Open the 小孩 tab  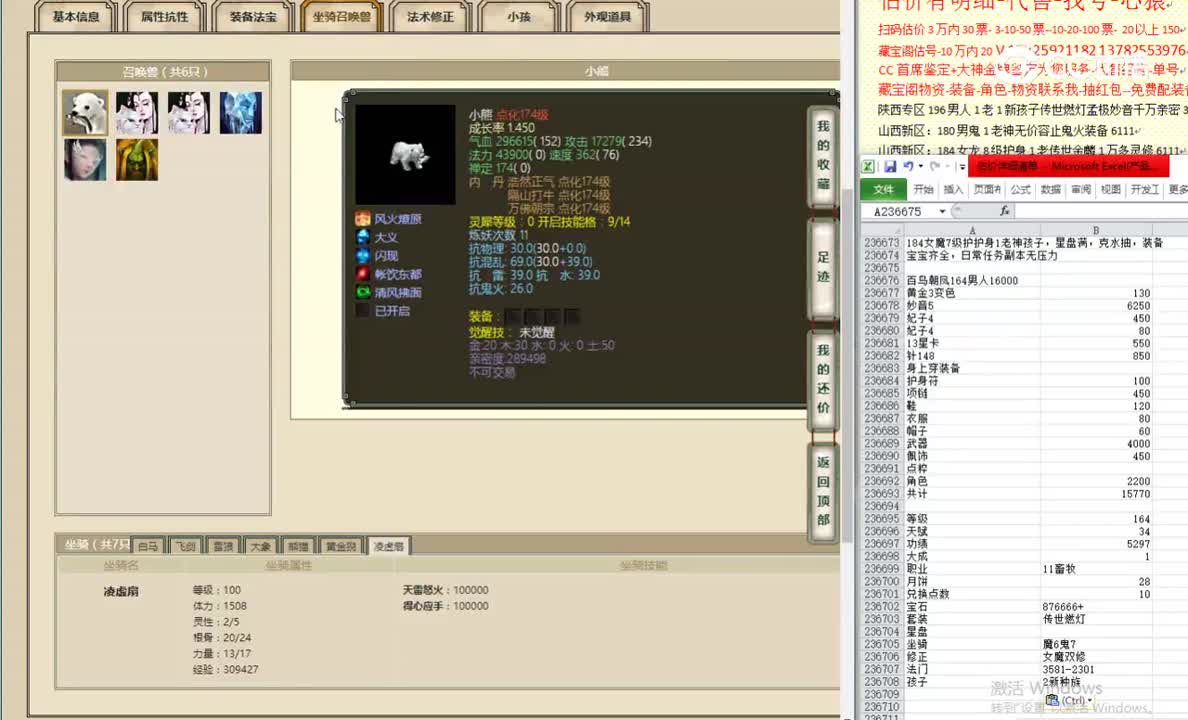[x=519, y=17]
